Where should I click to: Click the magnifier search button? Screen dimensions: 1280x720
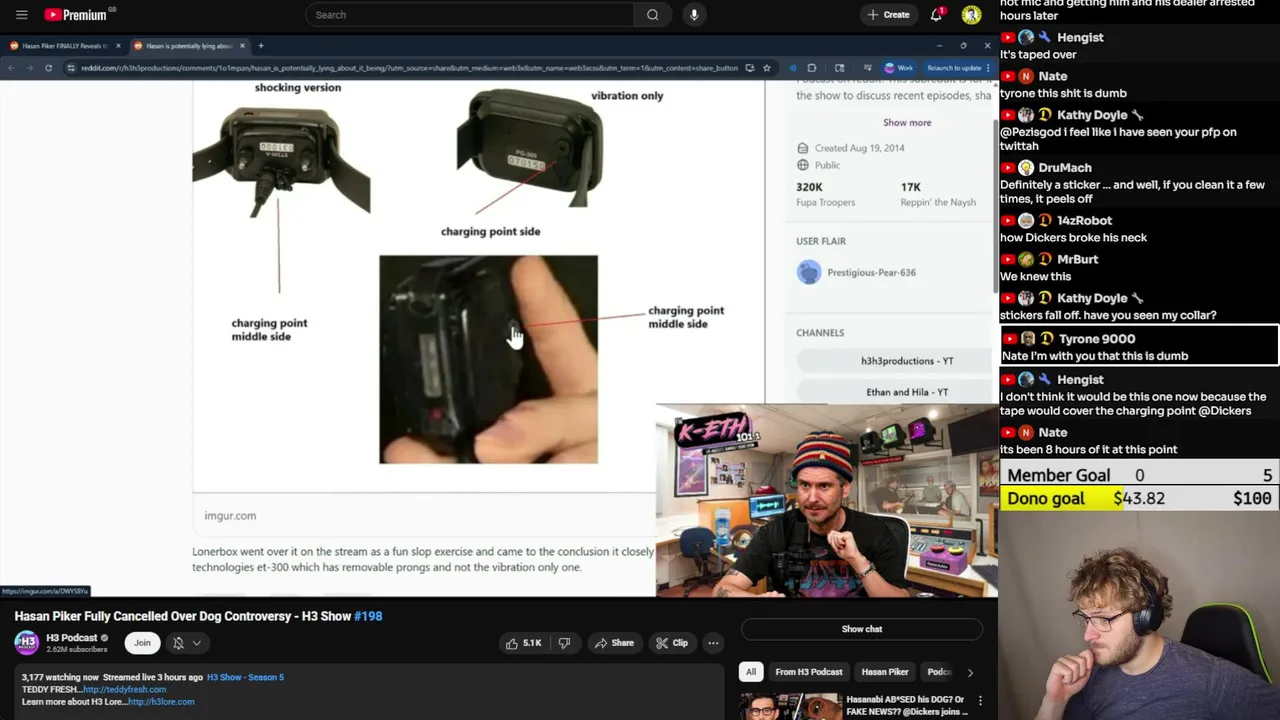(x=652, y=15)
